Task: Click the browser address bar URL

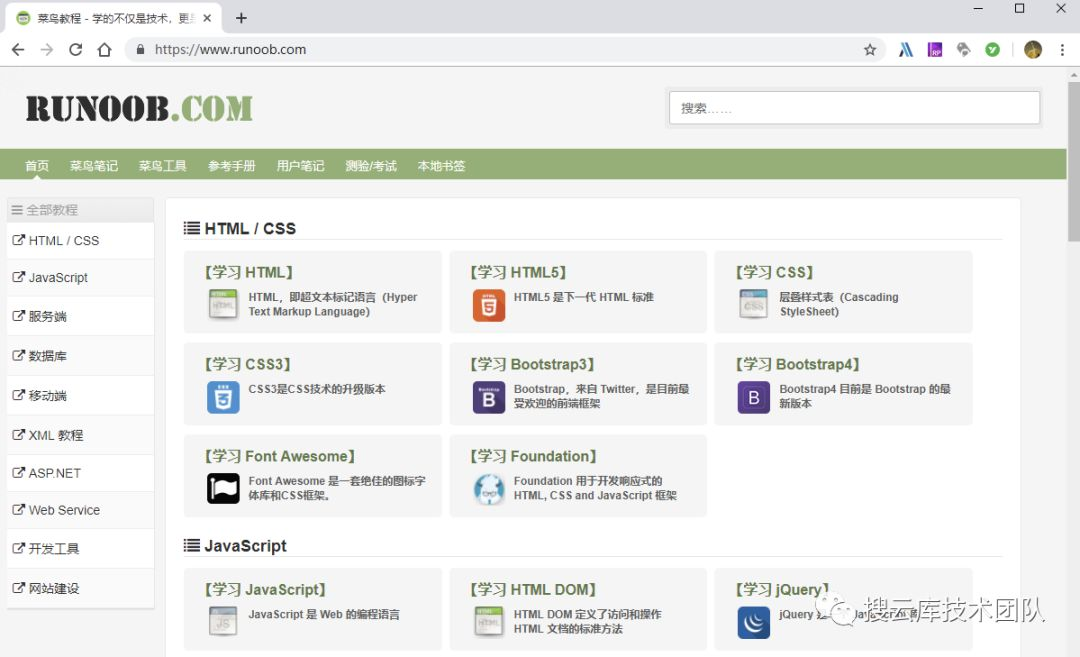Action: coord(230,50)
